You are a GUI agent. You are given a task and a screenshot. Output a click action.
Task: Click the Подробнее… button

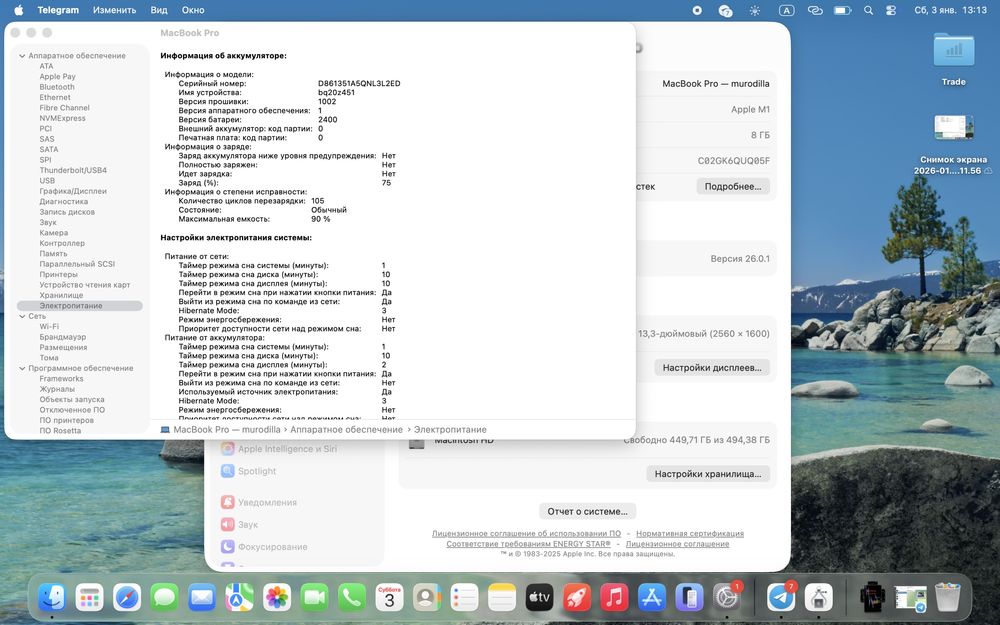point(733,186)
